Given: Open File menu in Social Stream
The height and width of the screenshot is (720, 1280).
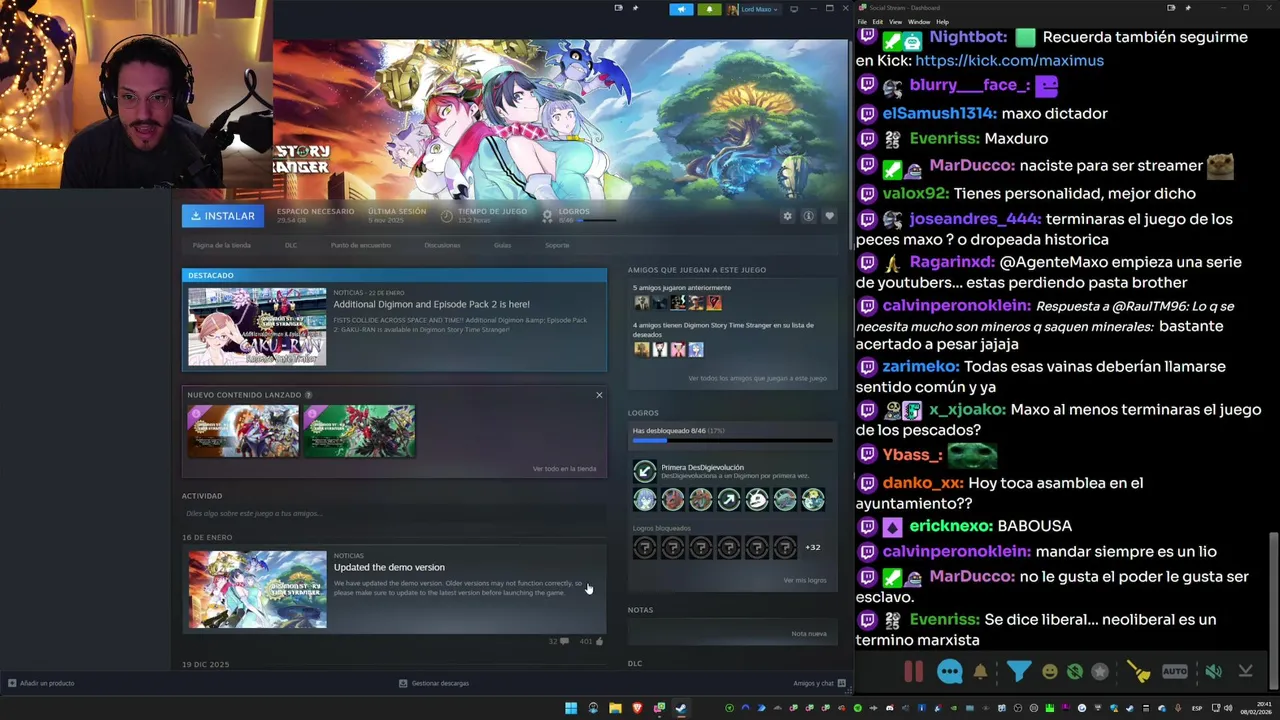Looking at the screenshot, I should 862,22.
